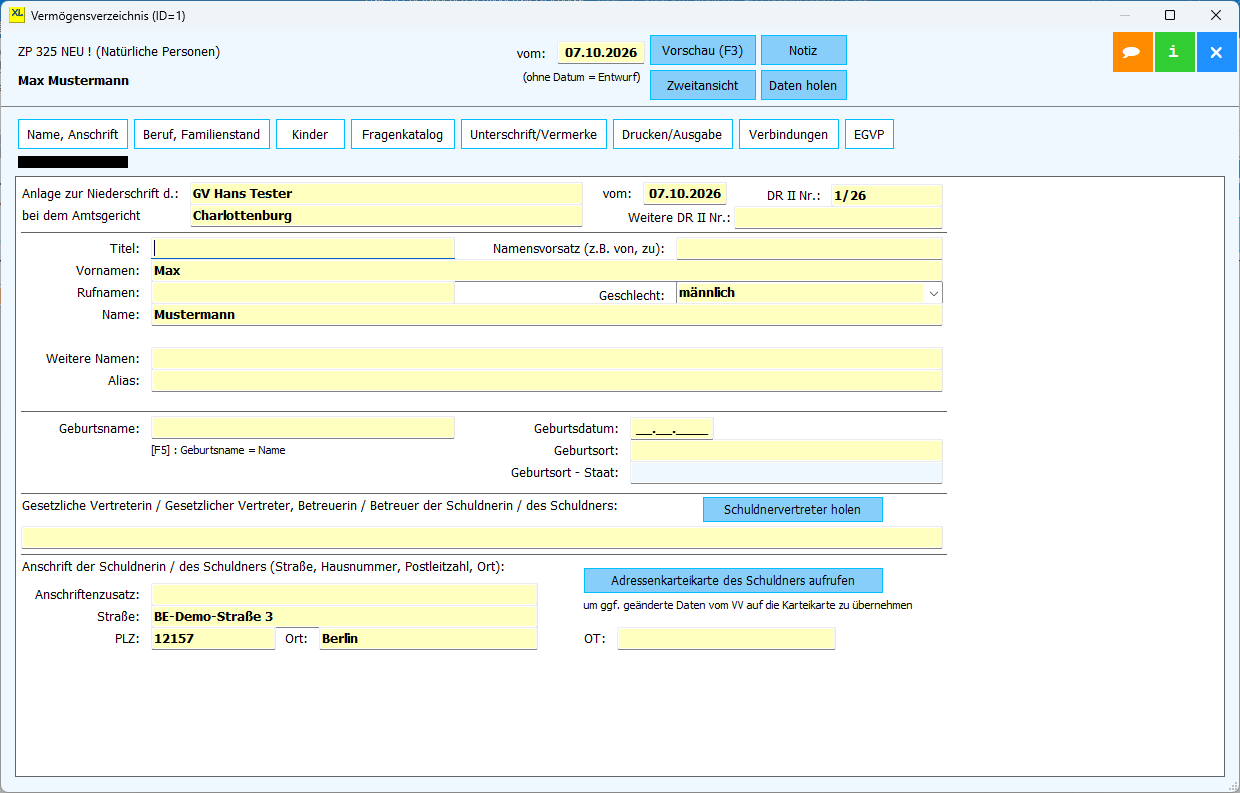The image size is (1240, 793).
Task: Click the Vornamen field containing Max
Action: pyautogui.click(x=547, y=270)
